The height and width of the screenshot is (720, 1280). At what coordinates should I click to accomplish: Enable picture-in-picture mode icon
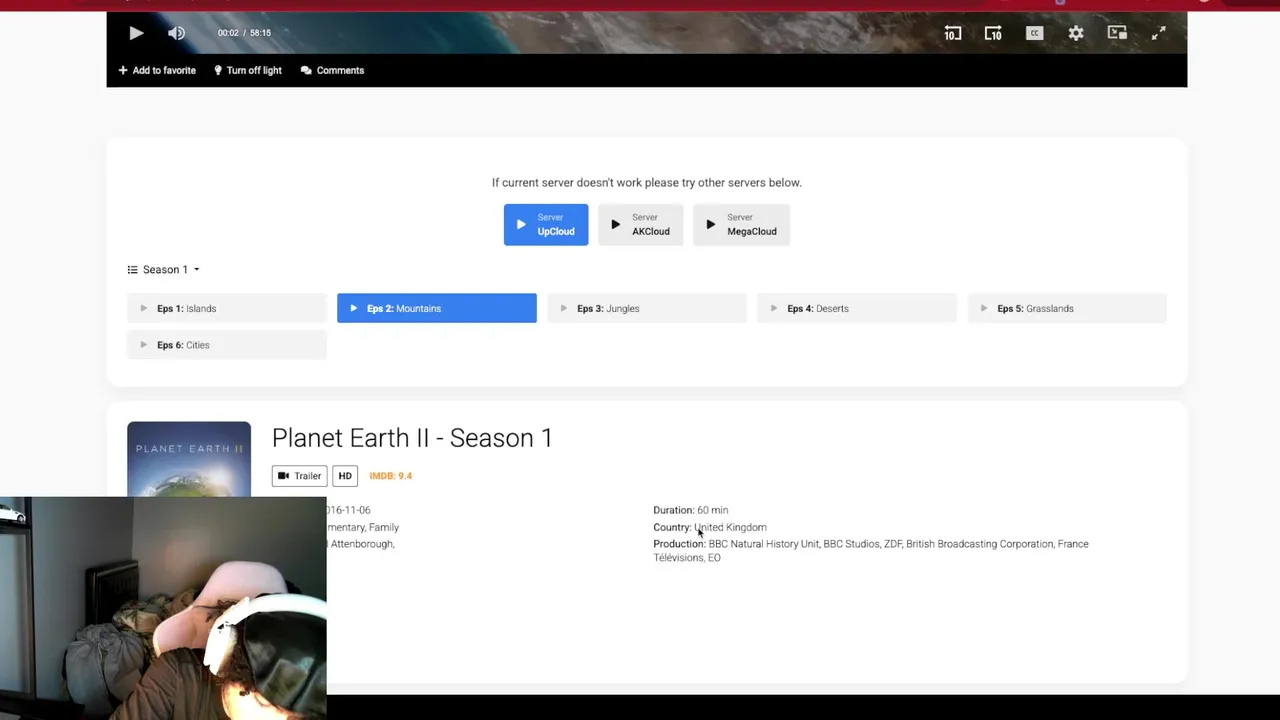tap(1117, 33)
